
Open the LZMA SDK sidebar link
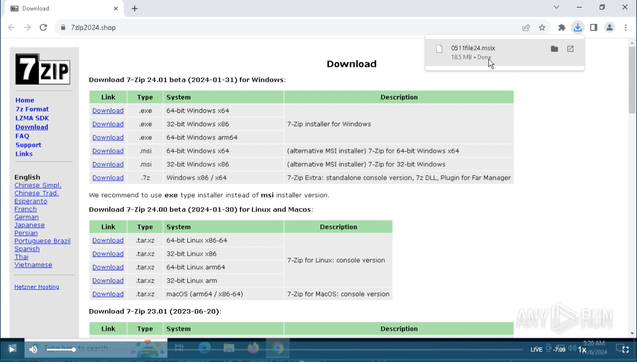32,118
